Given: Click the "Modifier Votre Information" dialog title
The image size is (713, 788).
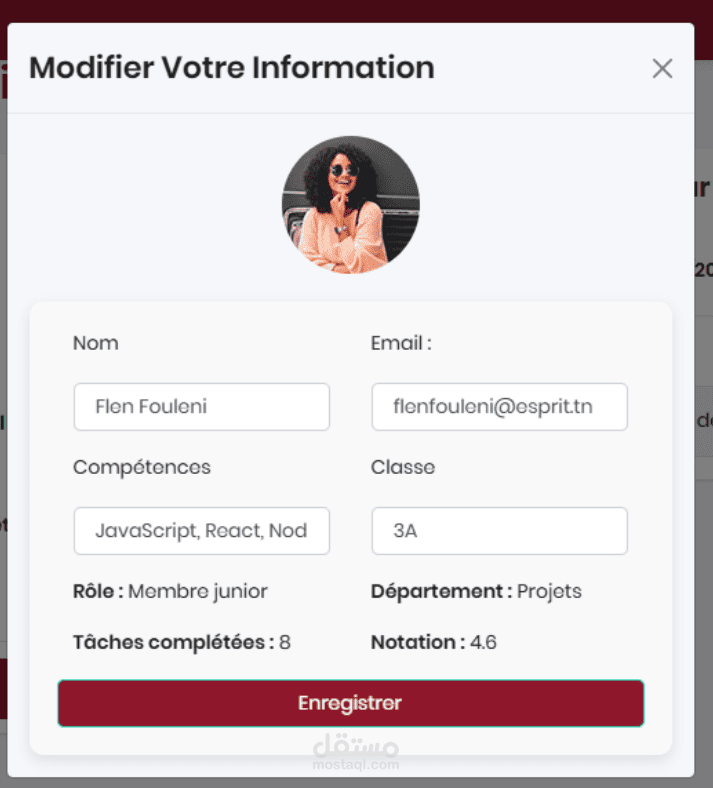Looking at the screenshot, I should (232, 68).
